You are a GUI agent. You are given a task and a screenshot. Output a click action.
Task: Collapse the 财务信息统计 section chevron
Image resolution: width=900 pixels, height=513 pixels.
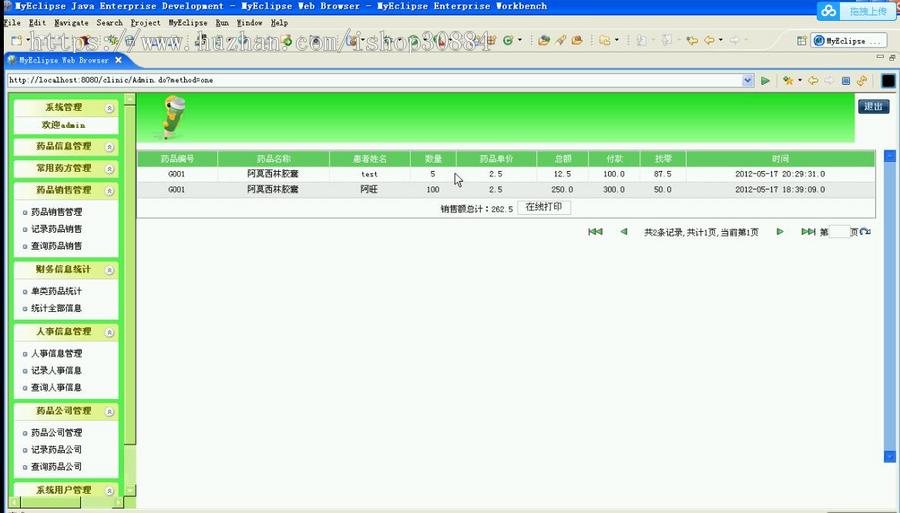(109, 270)
